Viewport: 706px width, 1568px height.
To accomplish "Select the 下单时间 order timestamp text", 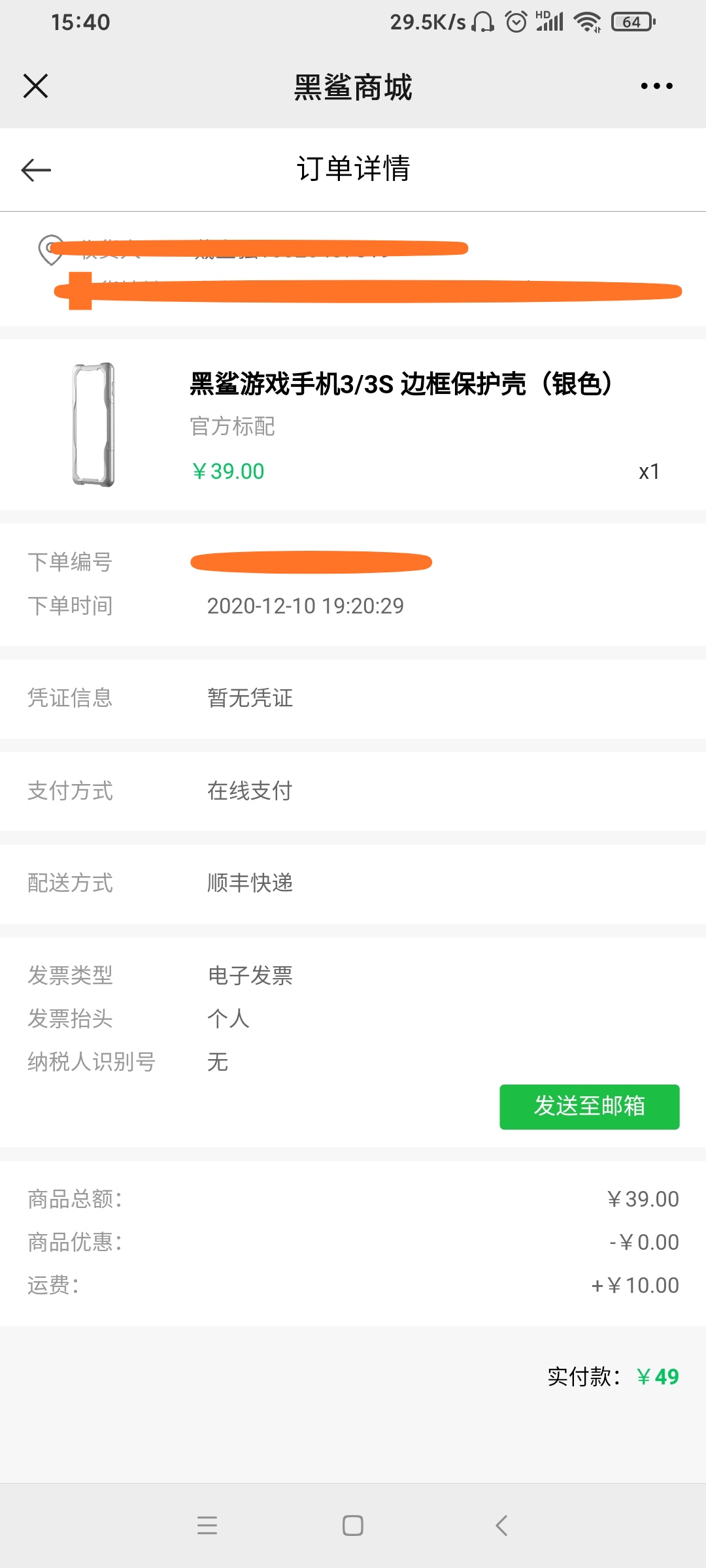I will (305, 606).
